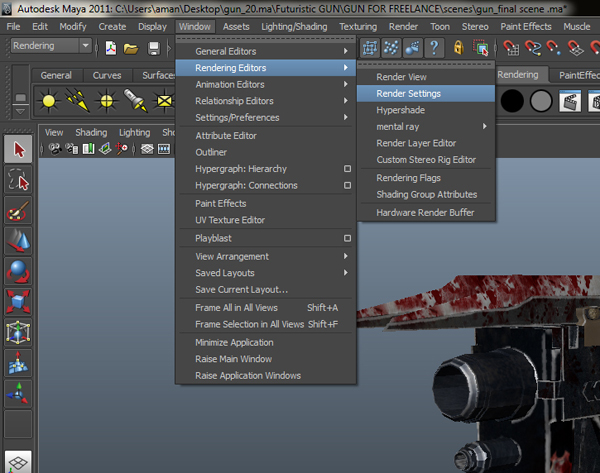The height and width of the screenshot is (473, 600).
Task: Click the help question mark icon
Action: [x=434, y=48]
